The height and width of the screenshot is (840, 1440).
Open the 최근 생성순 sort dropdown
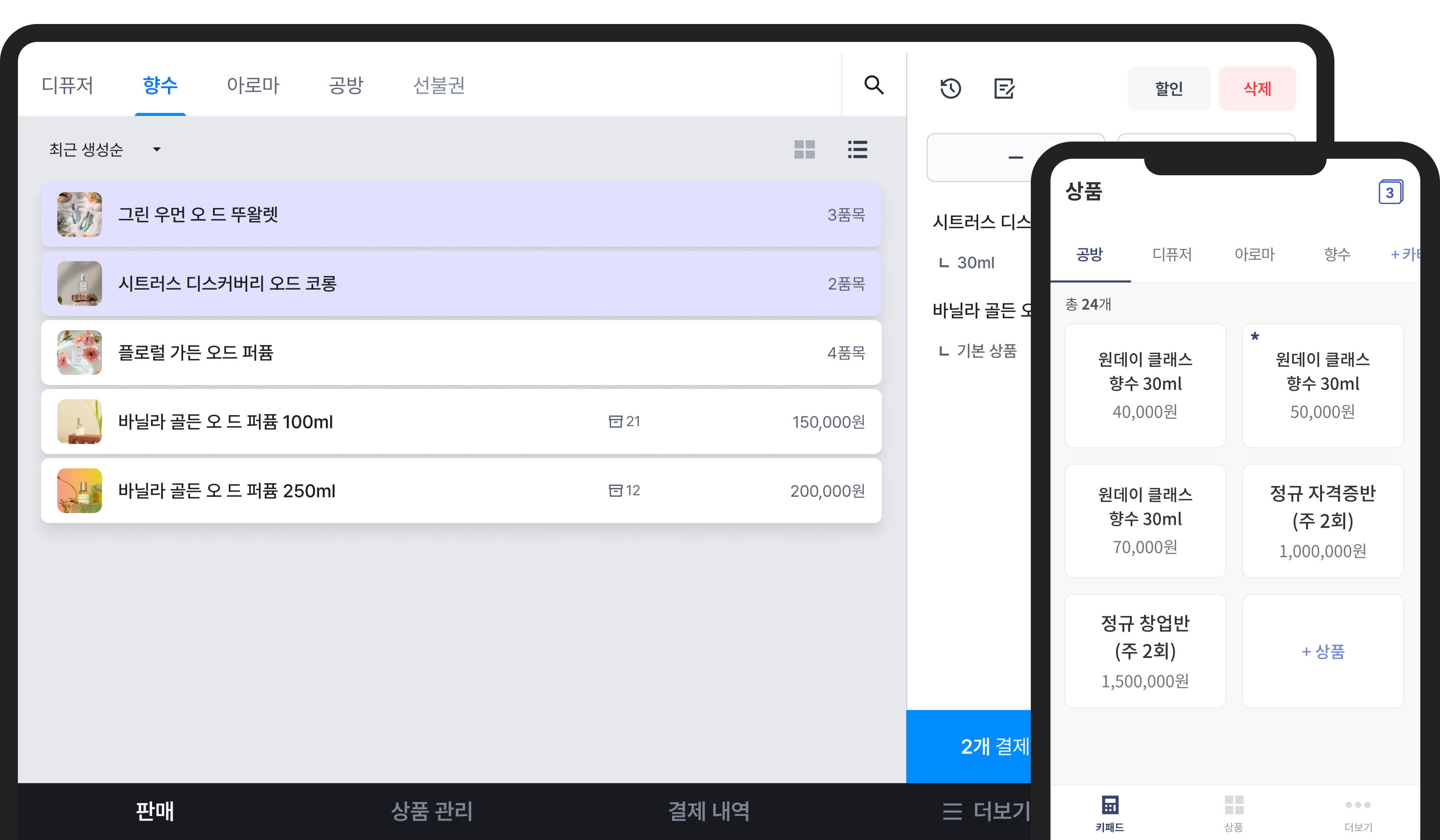[x=105, y=150]
